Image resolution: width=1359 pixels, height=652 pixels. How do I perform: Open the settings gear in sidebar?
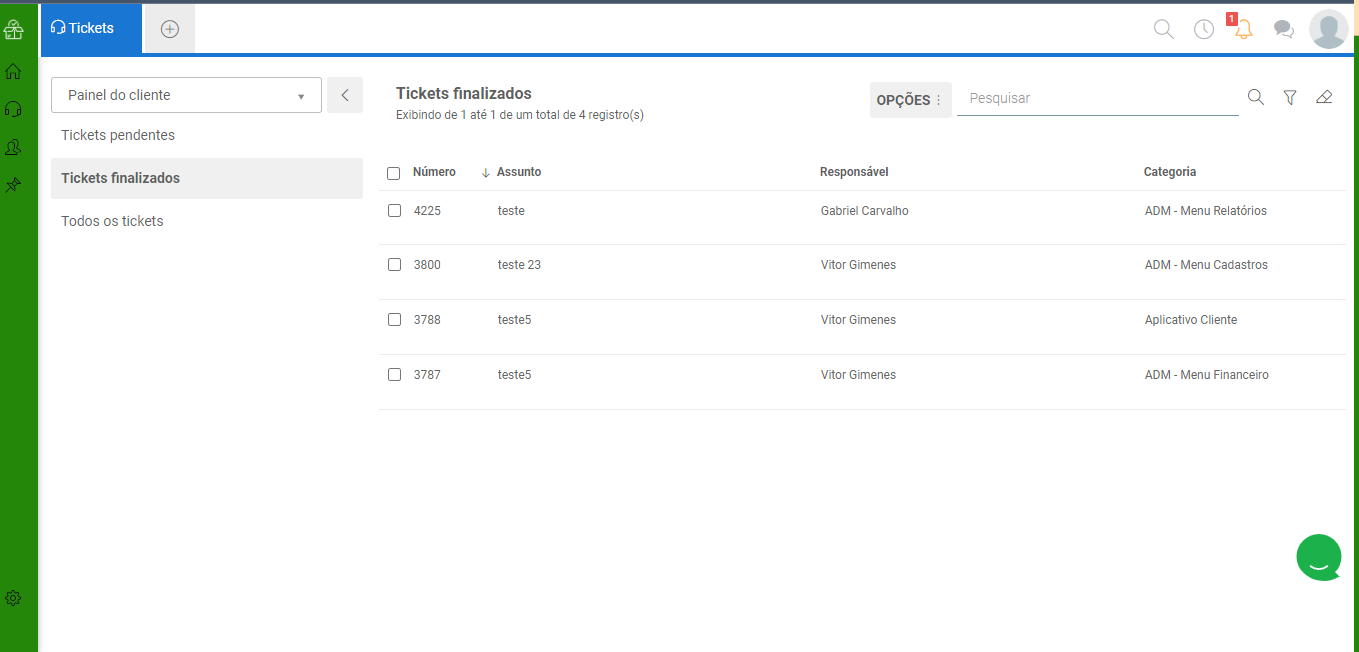point(13,598)
